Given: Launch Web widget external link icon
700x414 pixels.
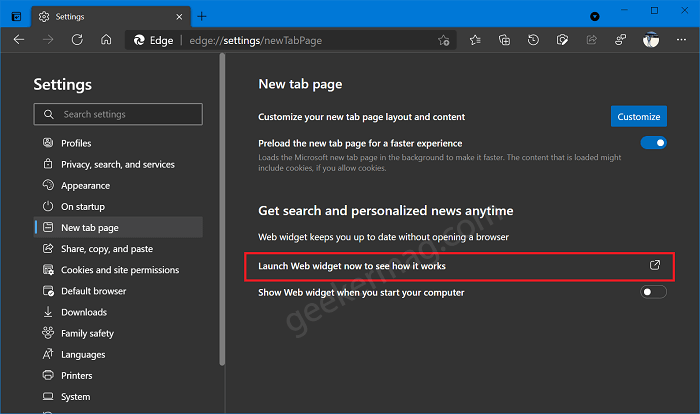Looking at the screenshot, I should (655, 265).
